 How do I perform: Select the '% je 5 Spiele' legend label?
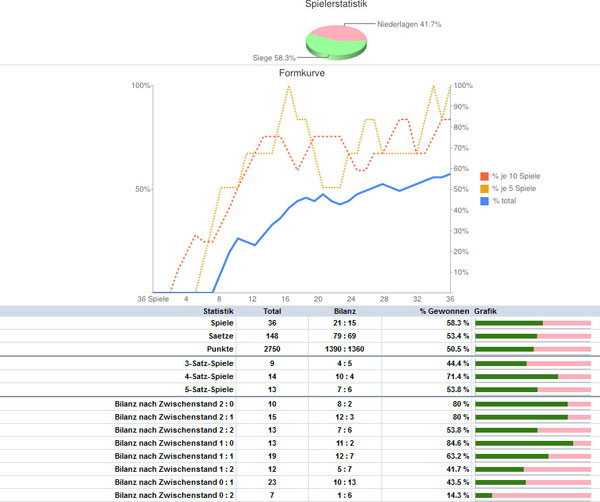514,189
